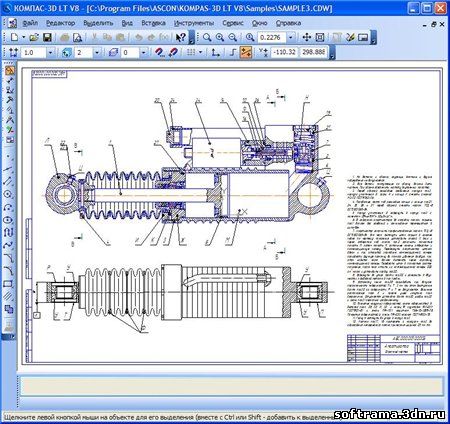Screen dimensions: 450x424
Task: Select the Circle tool
Action: [9, 194]
